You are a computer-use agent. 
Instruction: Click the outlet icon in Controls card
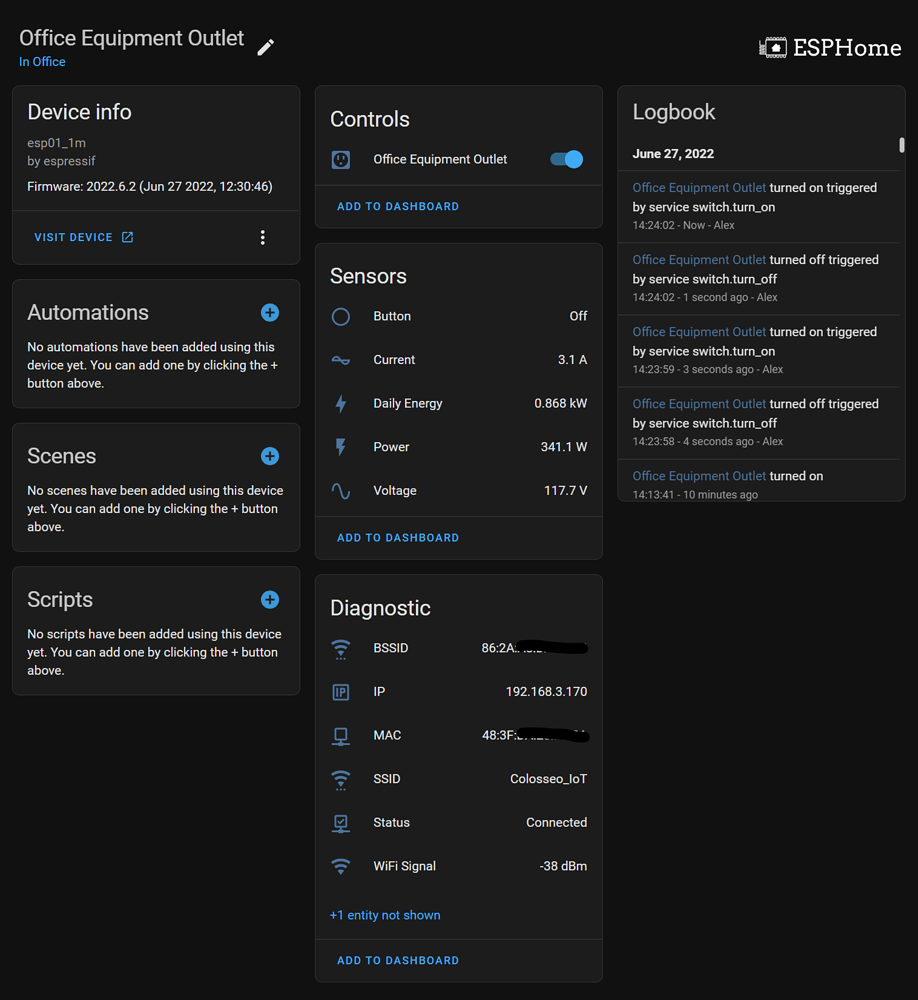click(341, 159)
